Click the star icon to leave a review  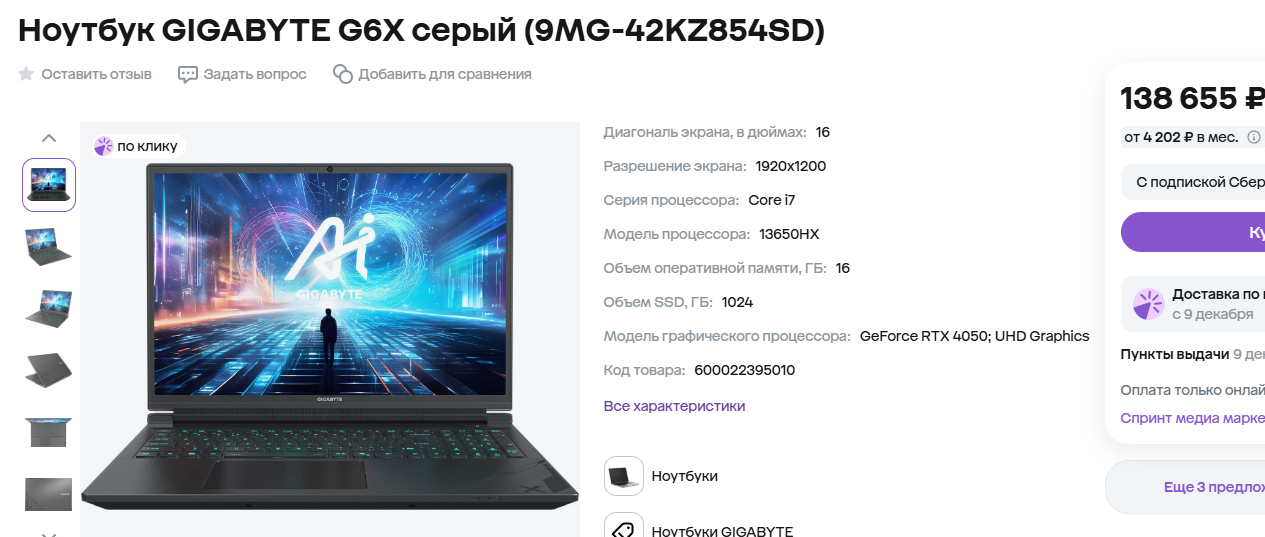click(26, 74)
